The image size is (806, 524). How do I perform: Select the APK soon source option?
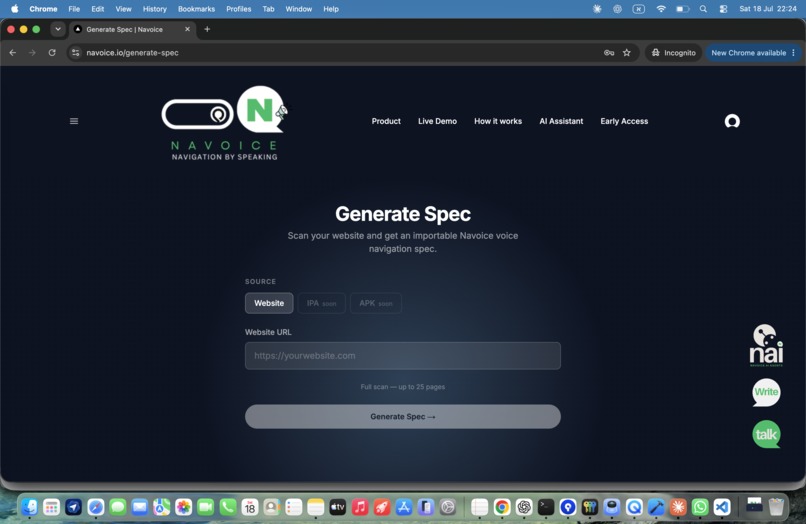pos(376,303)
